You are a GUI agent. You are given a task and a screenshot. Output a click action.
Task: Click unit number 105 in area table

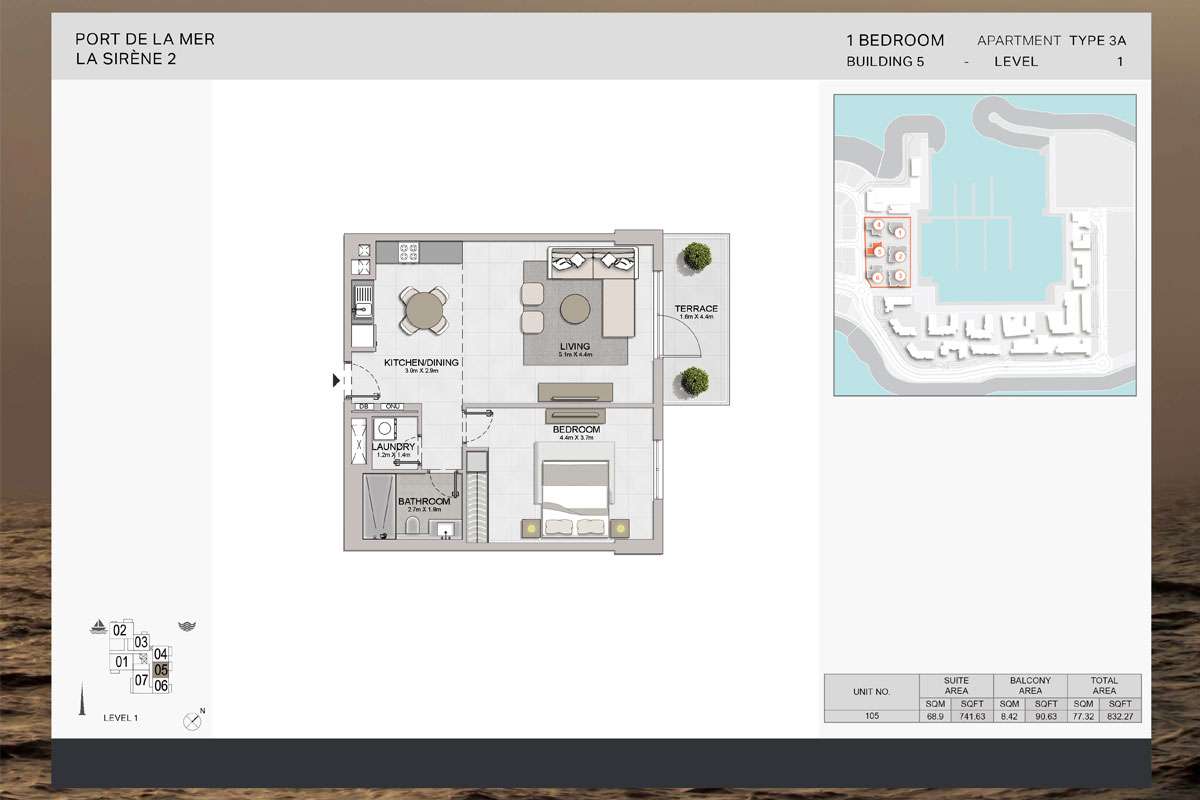coord(870,716)
